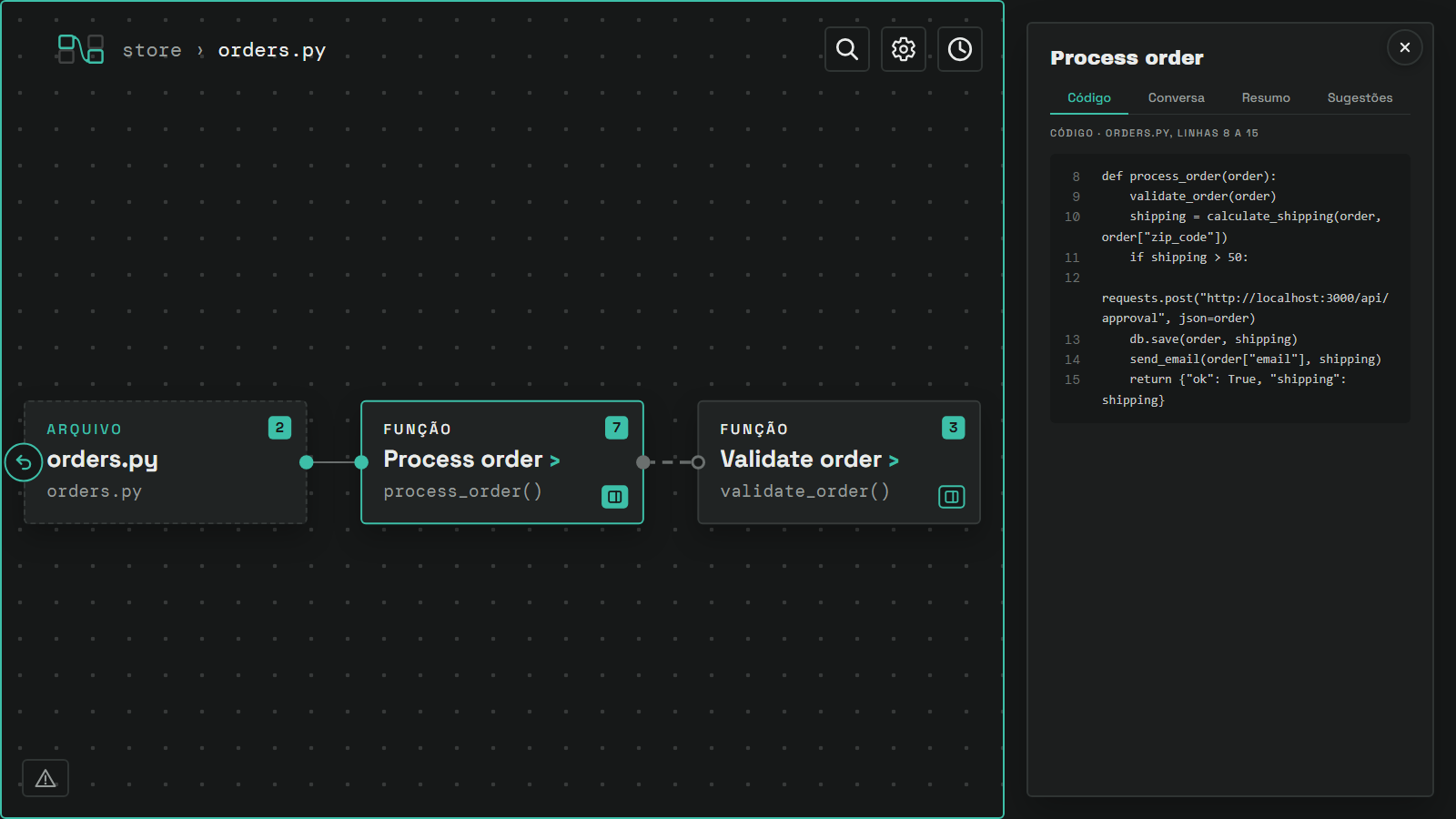Click badge 2 on orders.py node
The image size is (1456, 819).
tap(279, 428)
